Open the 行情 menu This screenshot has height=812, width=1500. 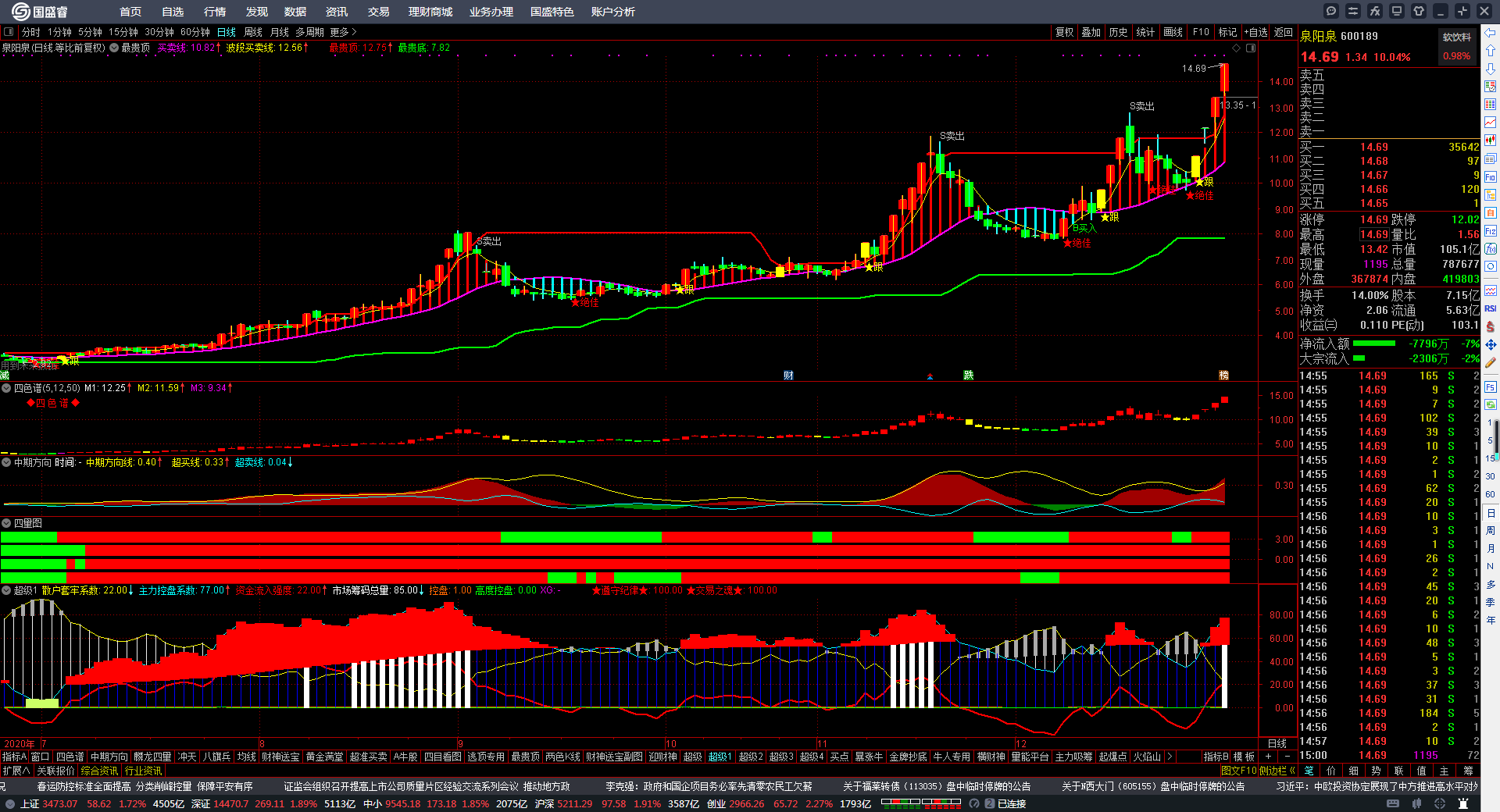pos(215,12)
